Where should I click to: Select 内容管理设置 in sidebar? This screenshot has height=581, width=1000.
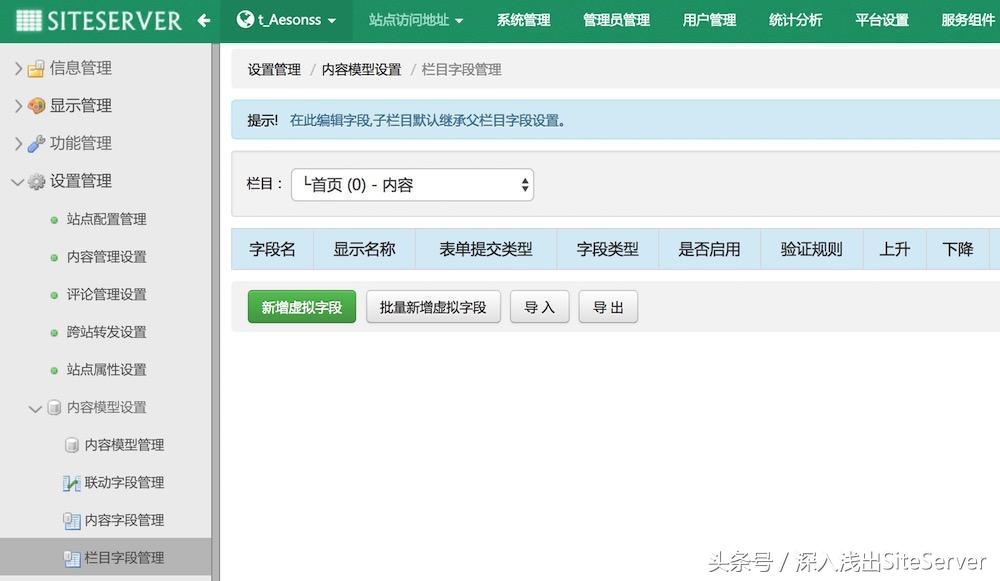click(x=107, y=257)
